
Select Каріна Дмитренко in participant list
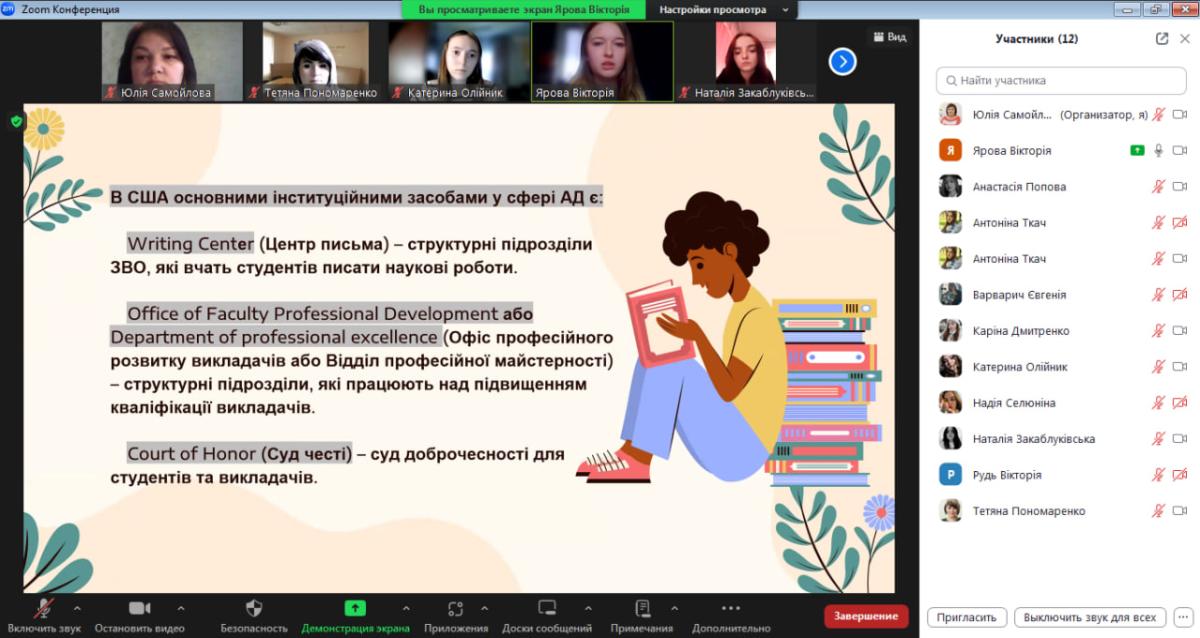tap(1060, 330)
